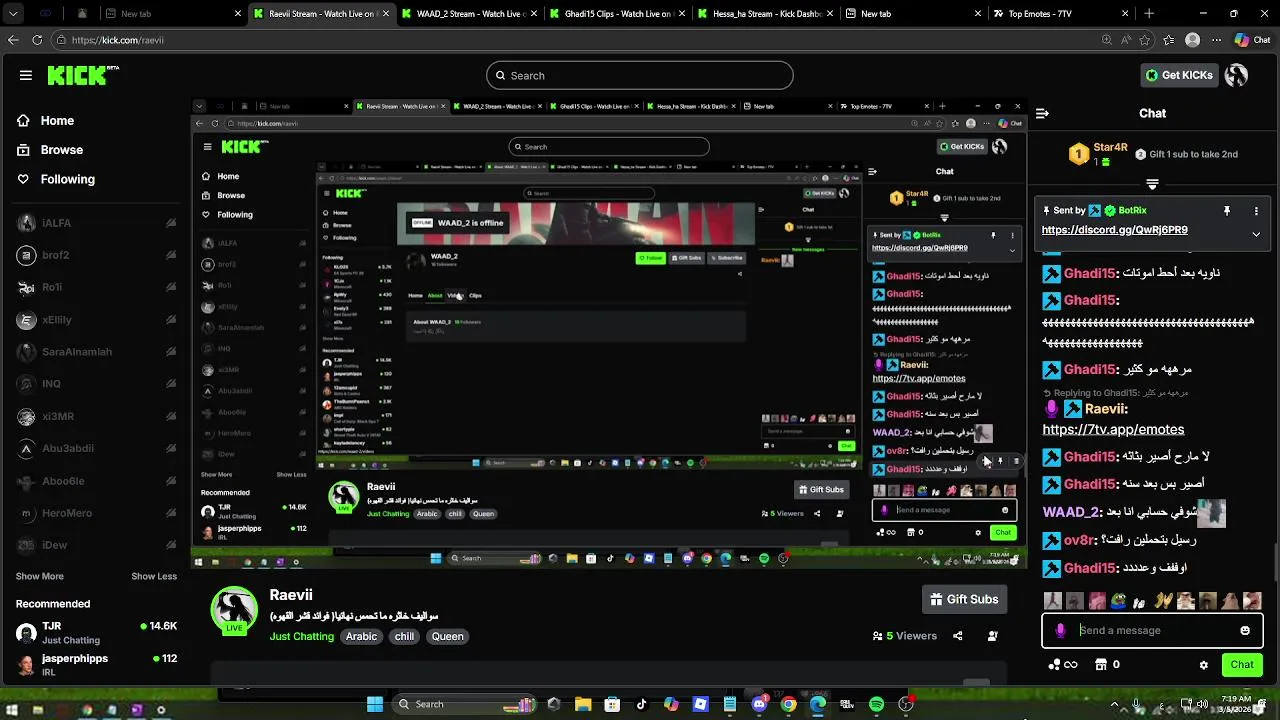The image size is (1280, 720).
Task: Open a new browser tab with plus
Action: click(1149, 14)
